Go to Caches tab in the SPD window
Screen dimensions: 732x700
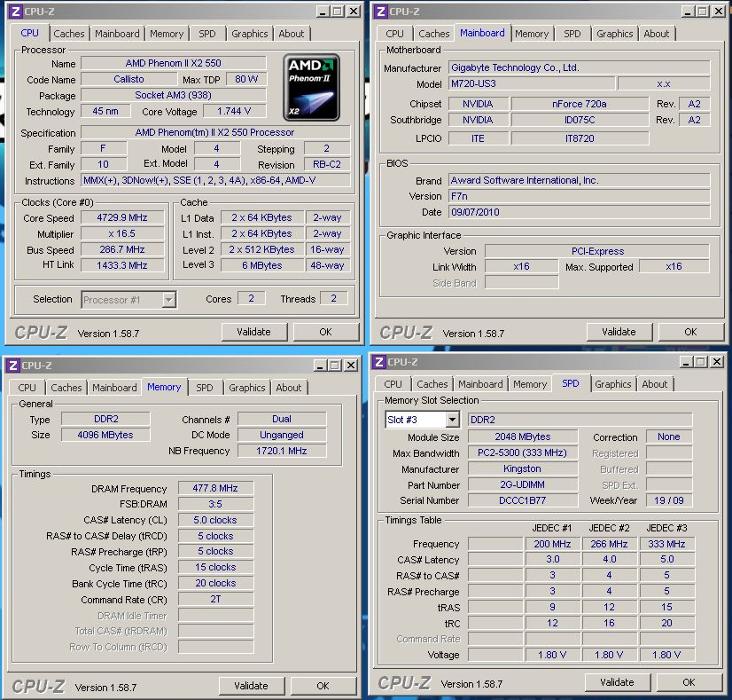point(432,384)
